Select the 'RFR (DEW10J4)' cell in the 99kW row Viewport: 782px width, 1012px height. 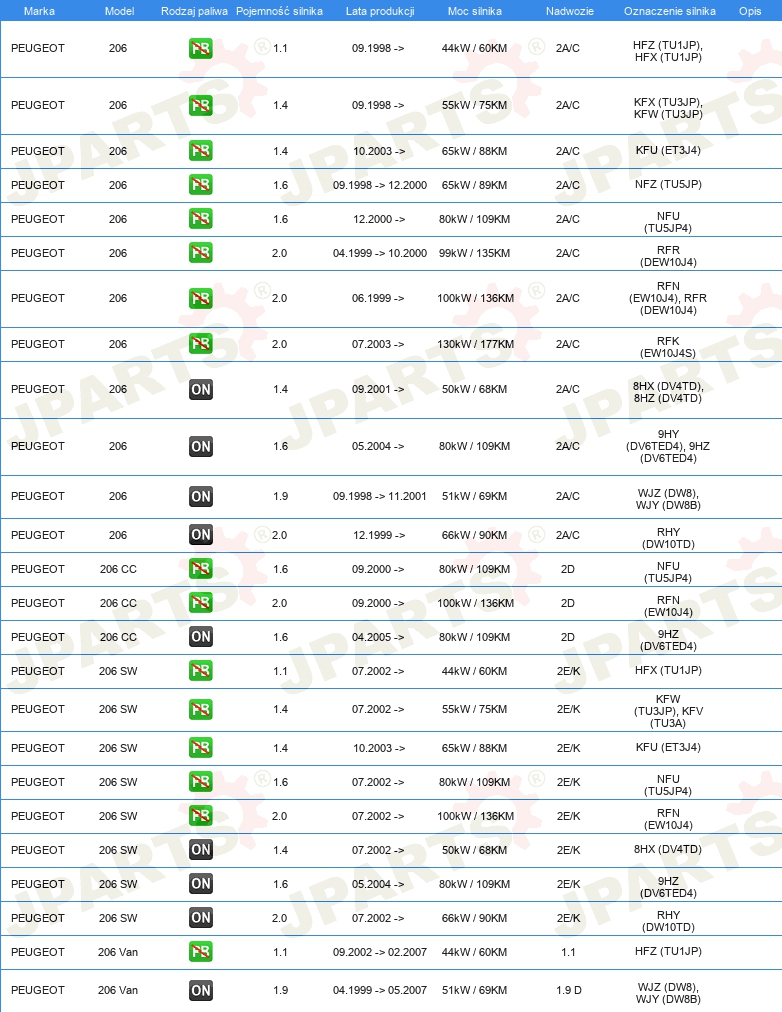pyautogui.click(x=668, y=256)
